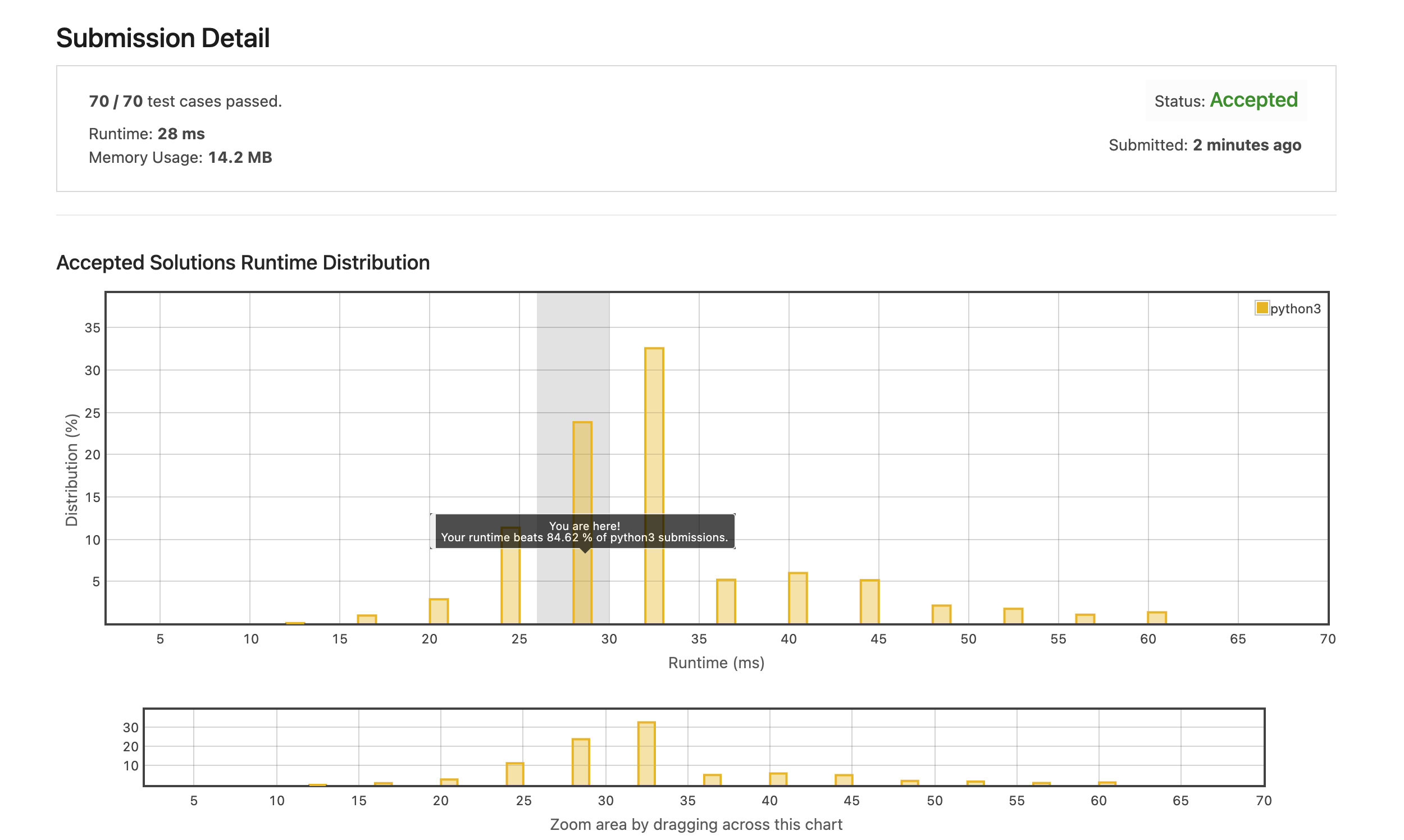This screenshot has height=840, width=1404.
Task: Click the python3 legend label
Action: click(1294, 308)
